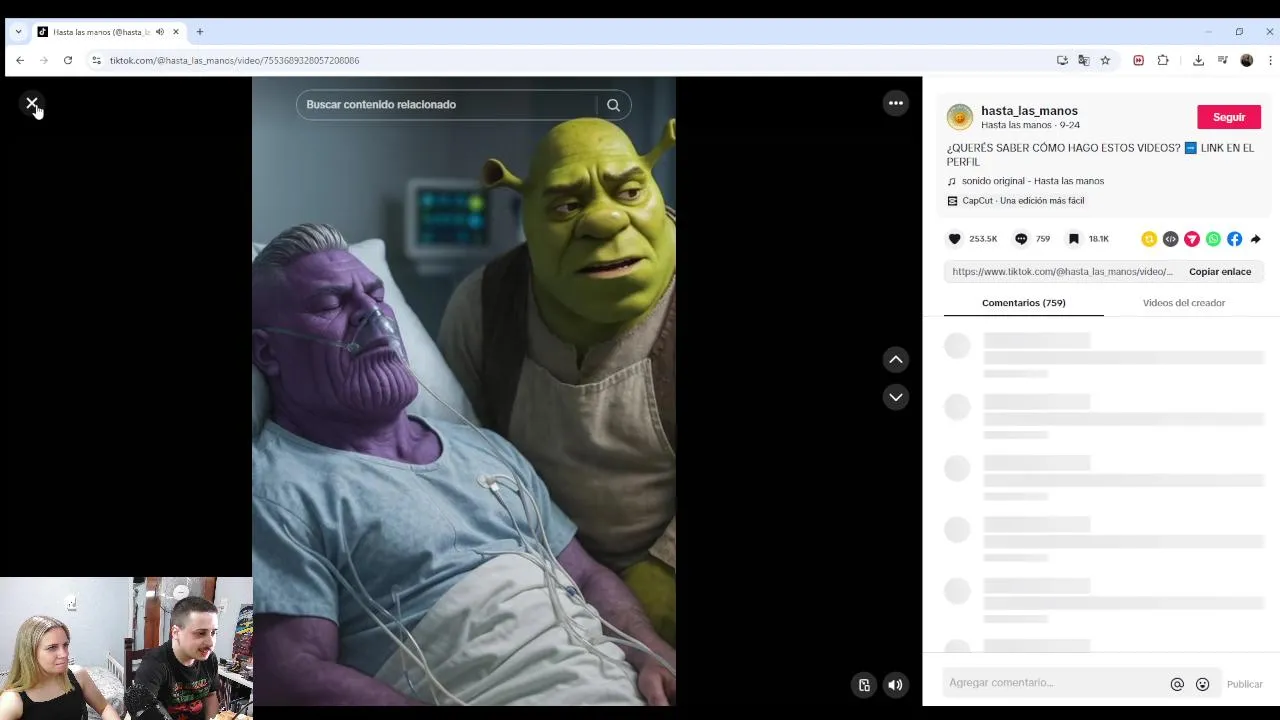1280x720 pixels.
Task: Focus Buscar contenido relacionado search box
Action: 450,105
